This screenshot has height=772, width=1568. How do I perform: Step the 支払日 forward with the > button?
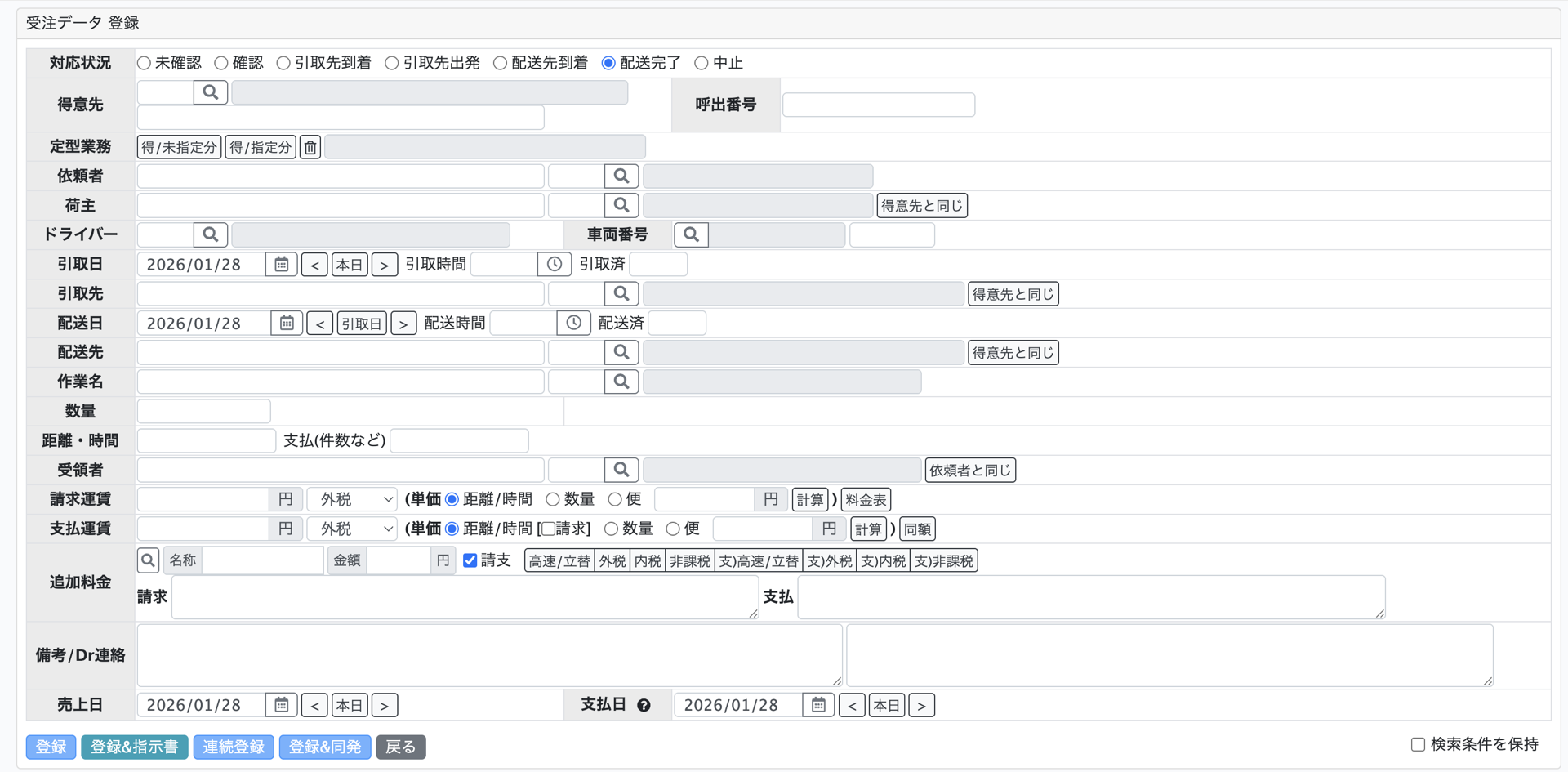[x=921, y=704]
